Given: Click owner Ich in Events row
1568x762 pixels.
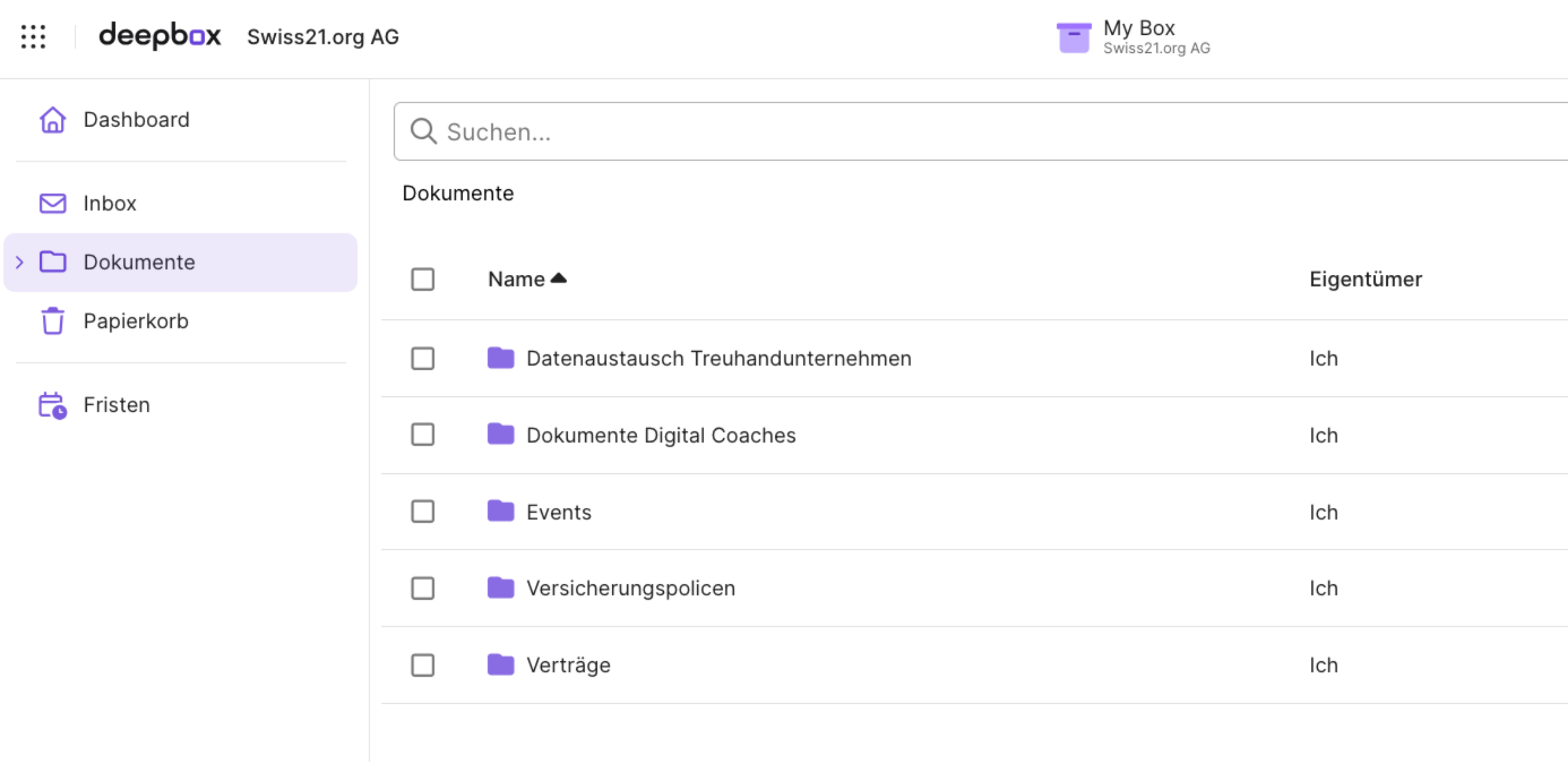Looking at the screenshot, I should click(x=1323, y=512).
